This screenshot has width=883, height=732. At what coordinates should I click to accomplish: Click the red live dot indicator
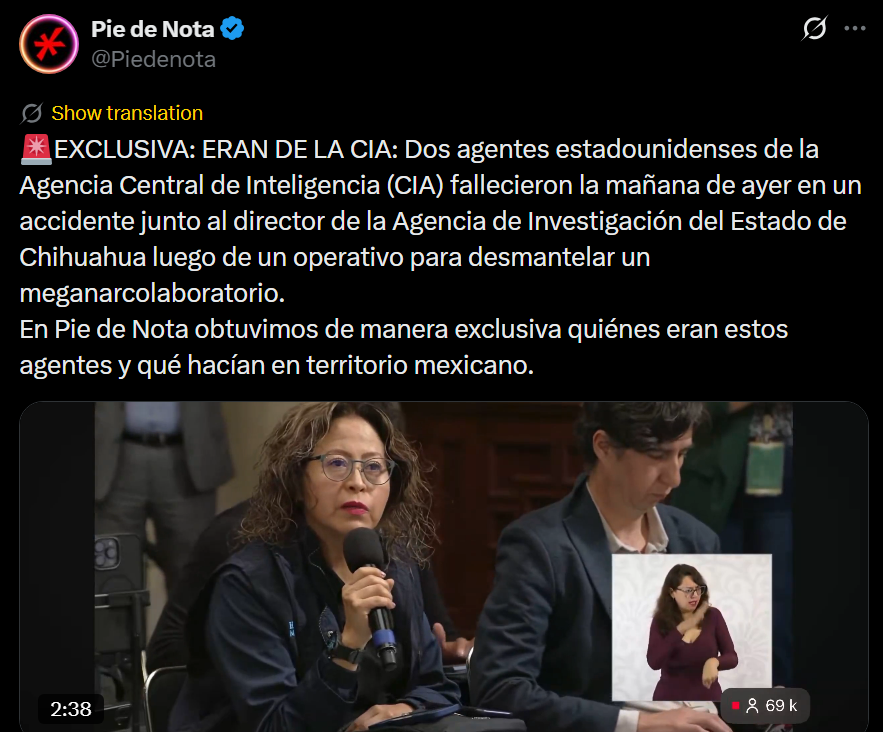pyautogui.click(x=735, y=706)
